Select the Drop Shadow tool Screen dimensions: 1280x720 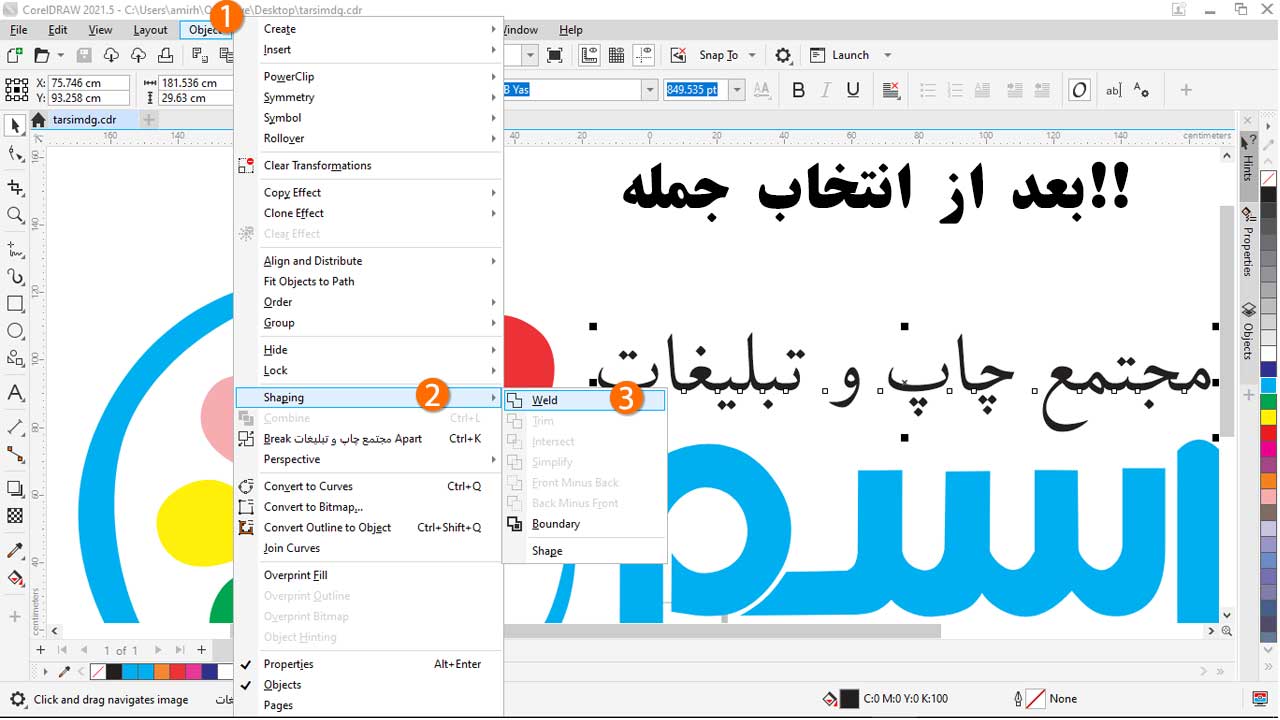(15, 489)
